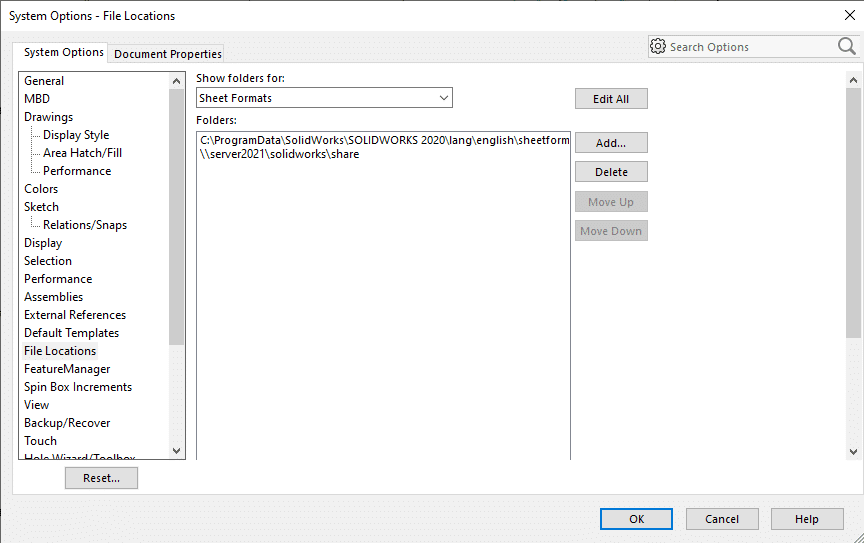
Task: Select Relations/Snaps under Sketch
Action: pos(85,225)
